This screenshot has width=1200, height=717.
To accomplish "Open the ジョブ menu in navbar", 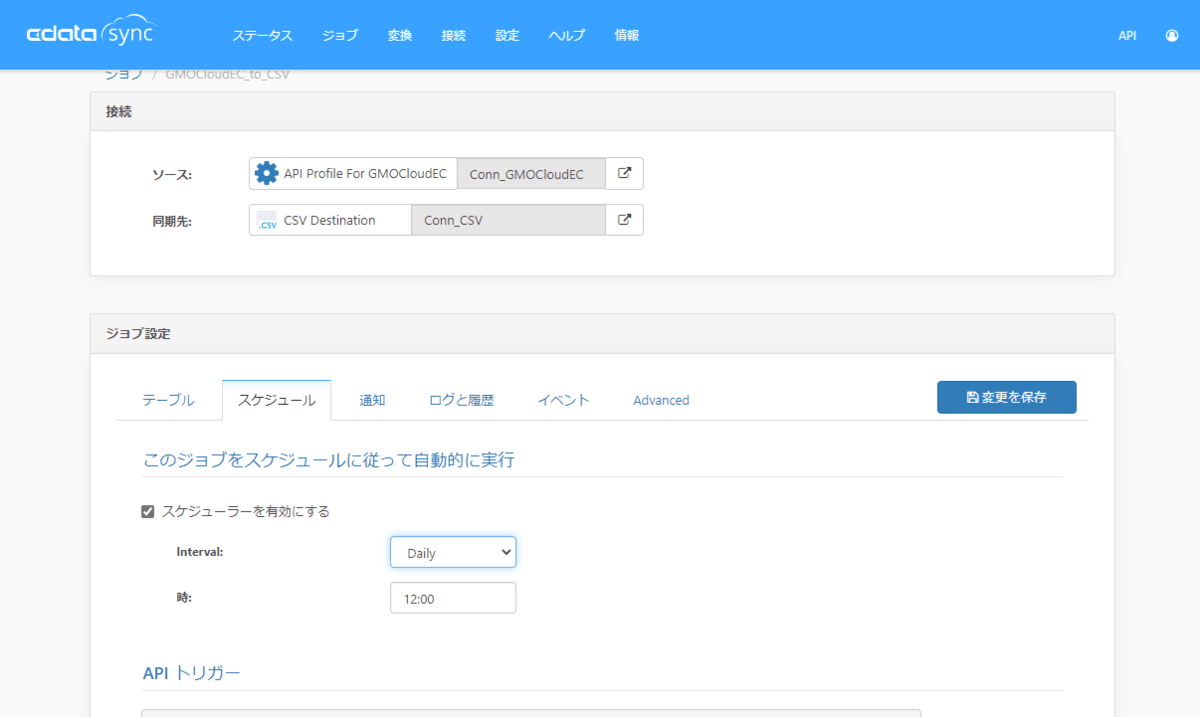I will pos(340,35).
